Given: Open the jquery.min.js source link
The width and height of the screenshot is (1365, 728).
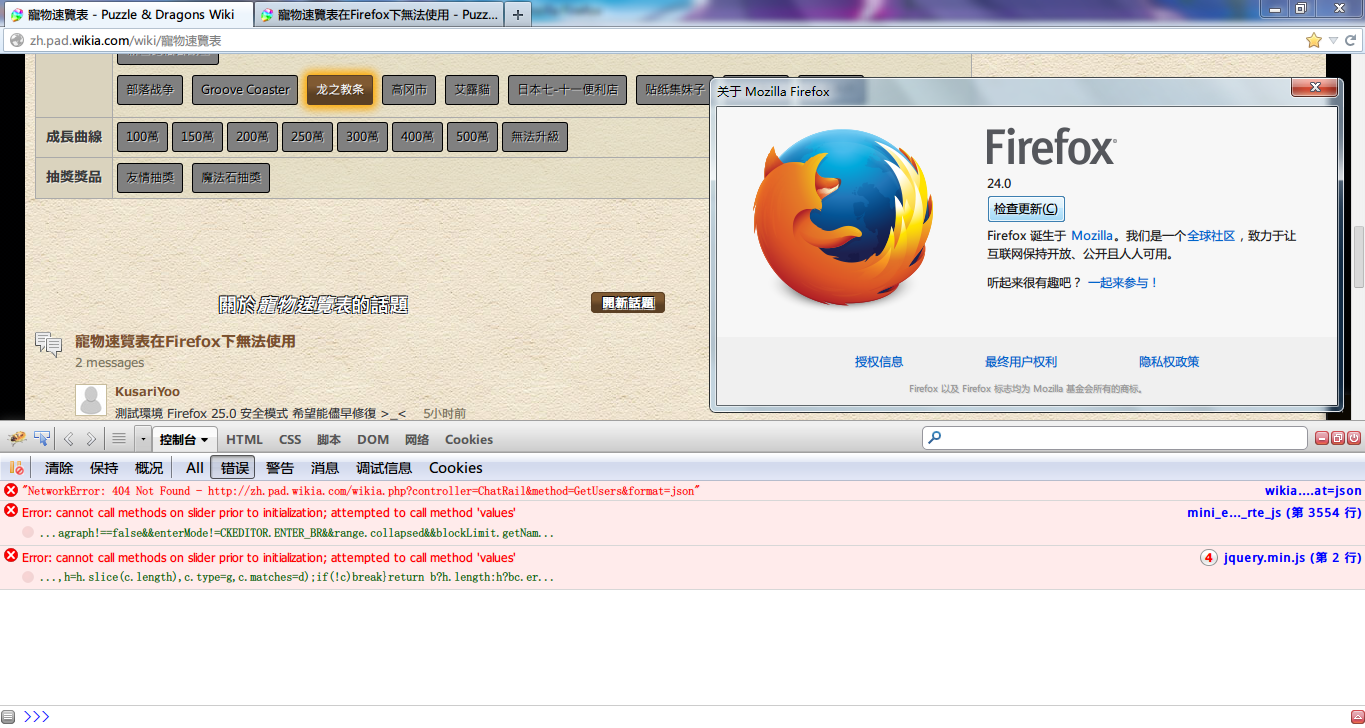Looking at the screenshot, I should coord(1292,558).
